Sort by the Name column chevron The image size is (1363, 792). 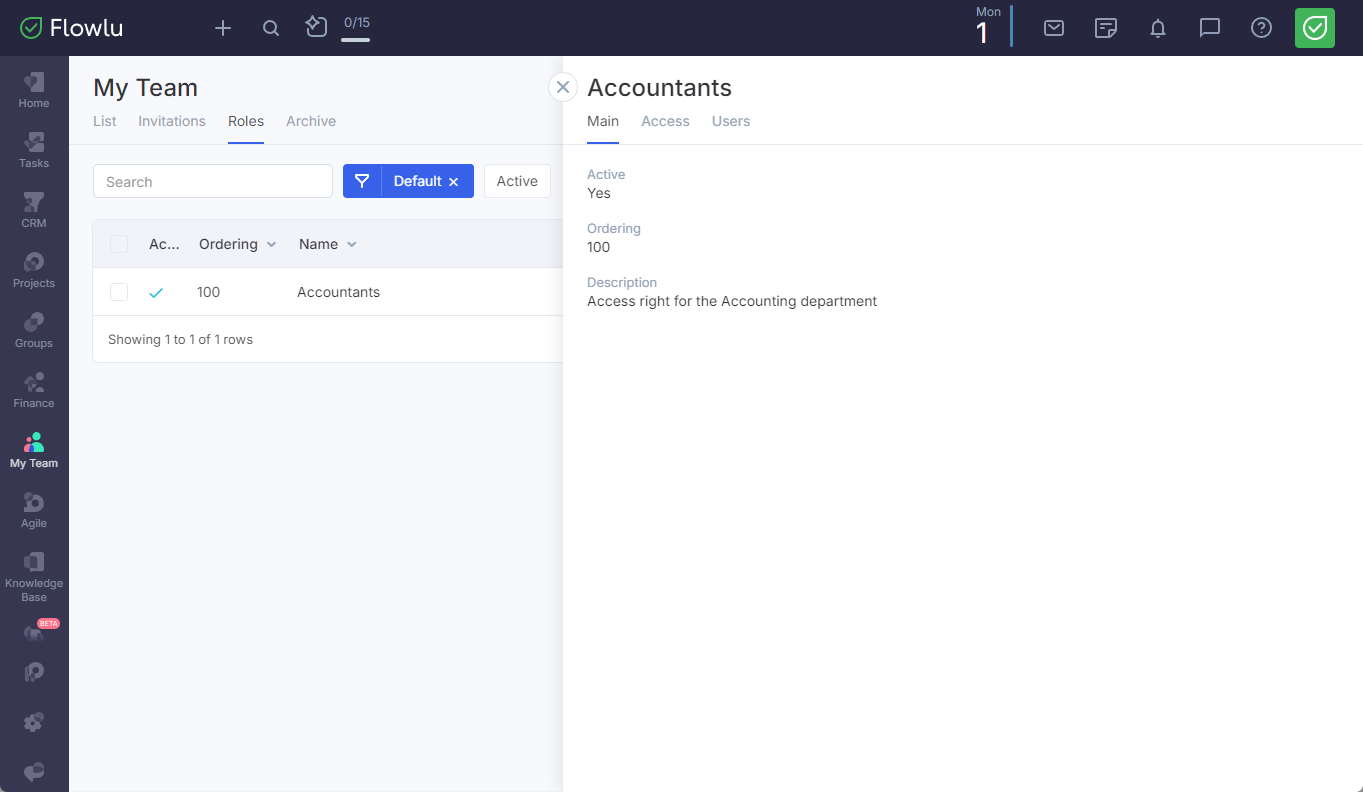[351, 245]
